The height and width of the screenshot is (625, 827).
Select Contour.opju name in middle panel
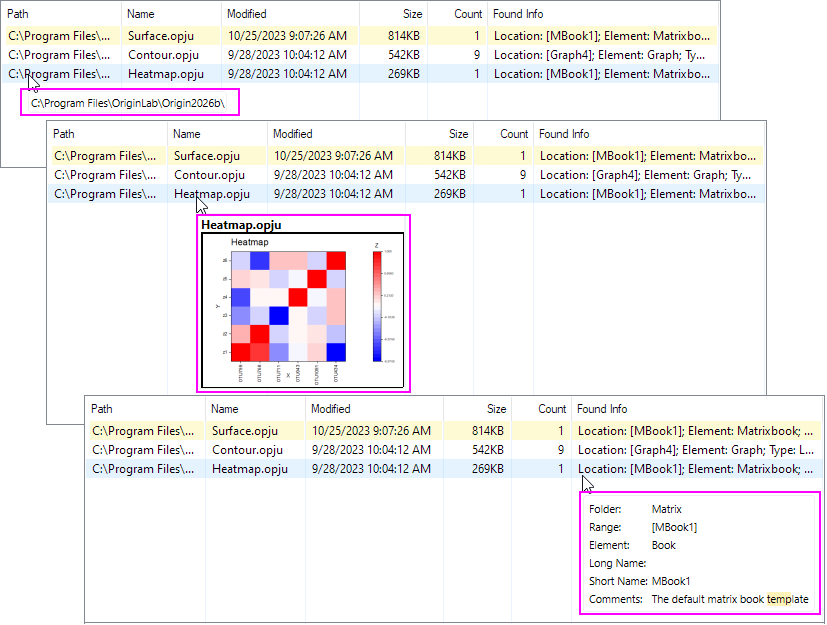(209, 175)
